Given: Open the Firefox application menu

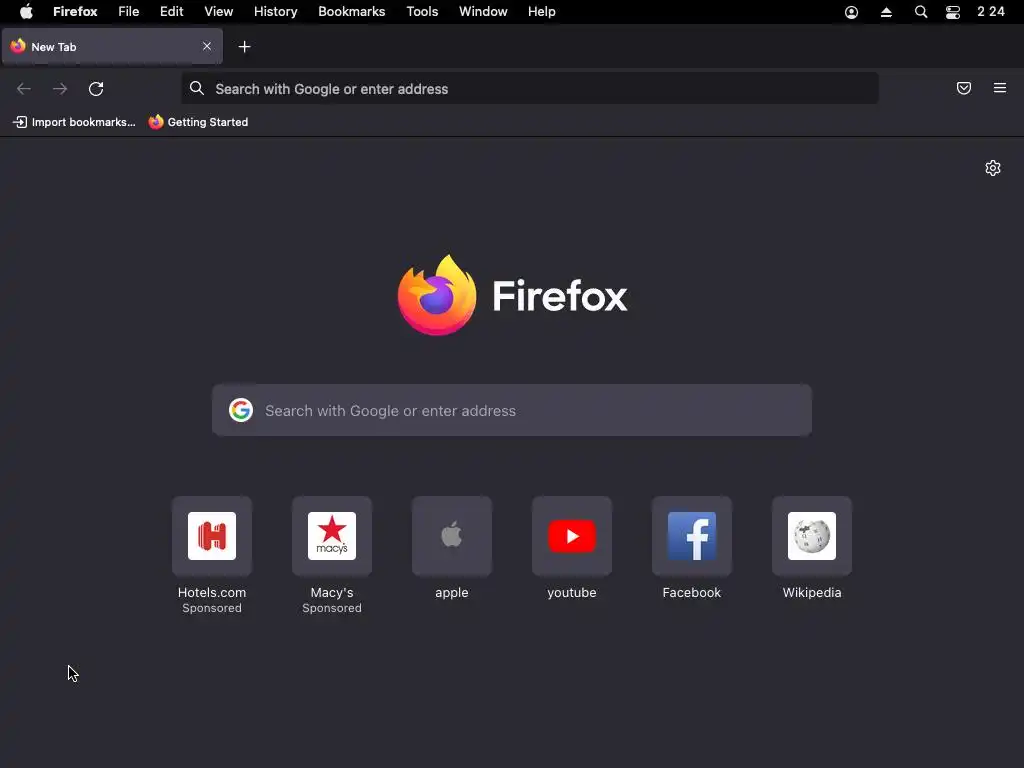Looking at the screenshot, I should (x=75, y=12).
